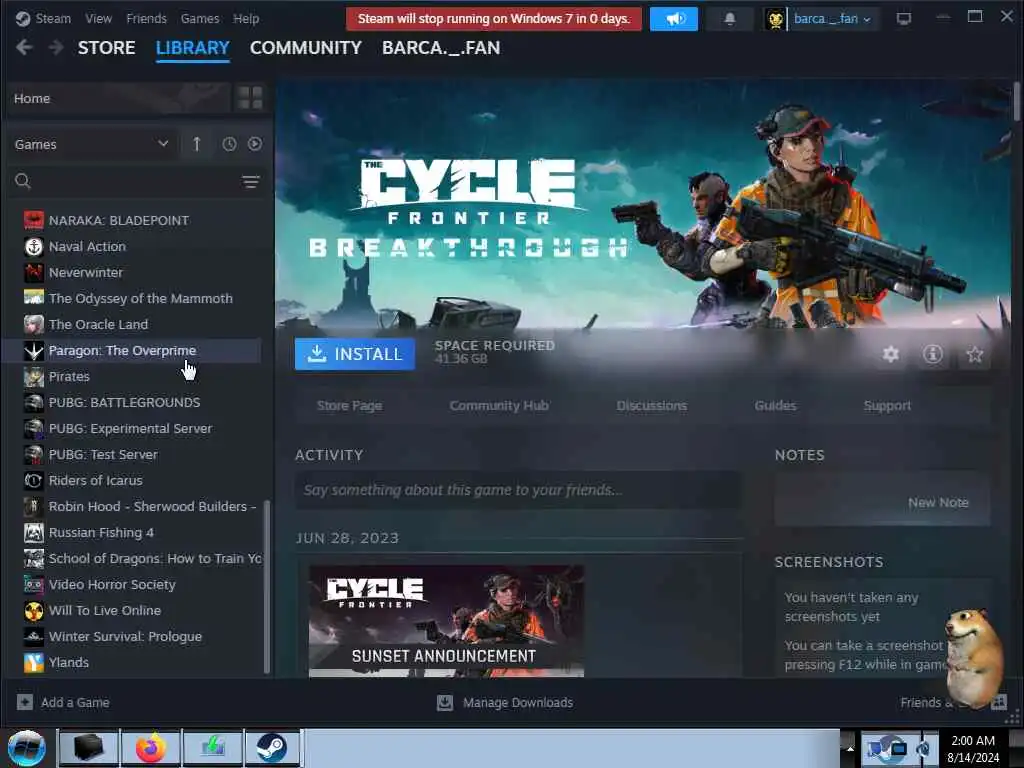Open the Support link
Image resolution: width=1024 pixels, height=768 pixels.
(887, 406)
